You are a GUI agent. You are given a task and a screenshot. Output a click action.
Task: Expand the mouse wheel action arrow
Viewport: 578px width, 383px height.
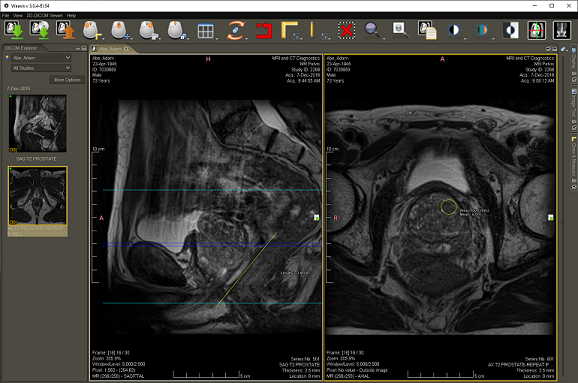[x=188, y=38]
